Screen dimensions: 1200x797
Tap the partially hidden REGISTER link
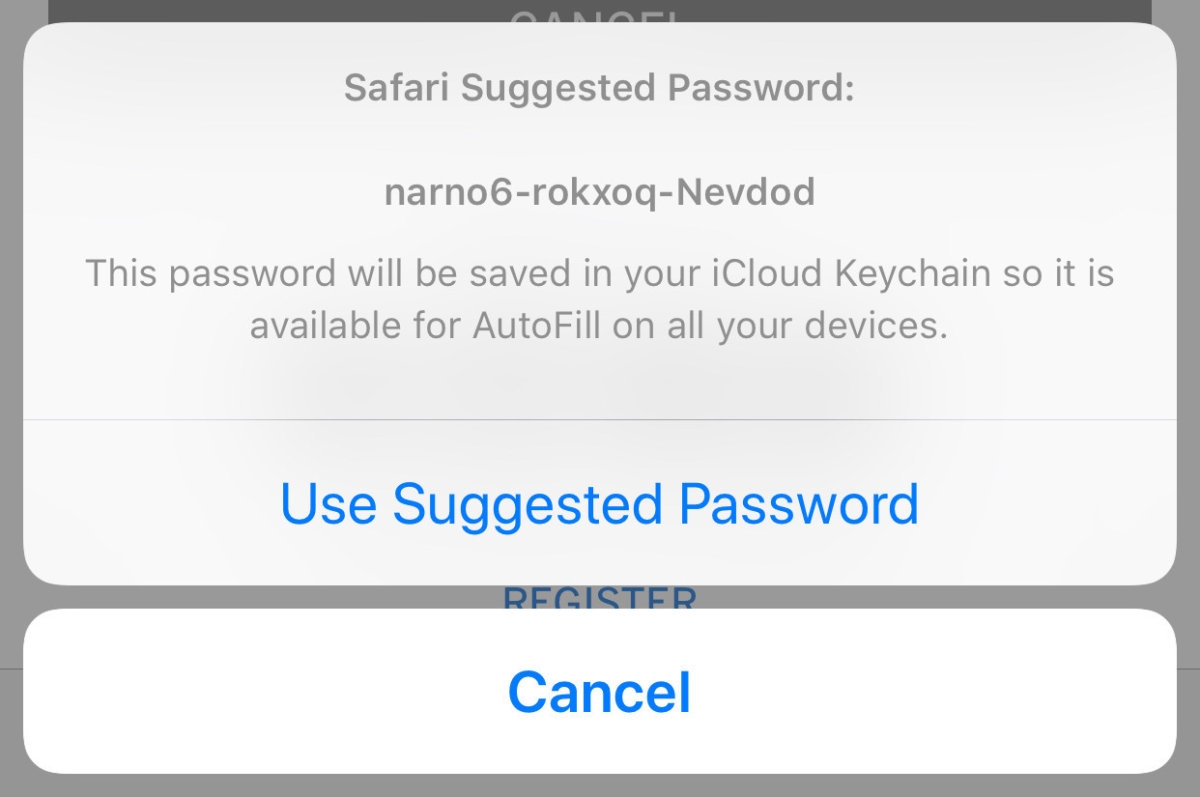[x=599, y=598]
